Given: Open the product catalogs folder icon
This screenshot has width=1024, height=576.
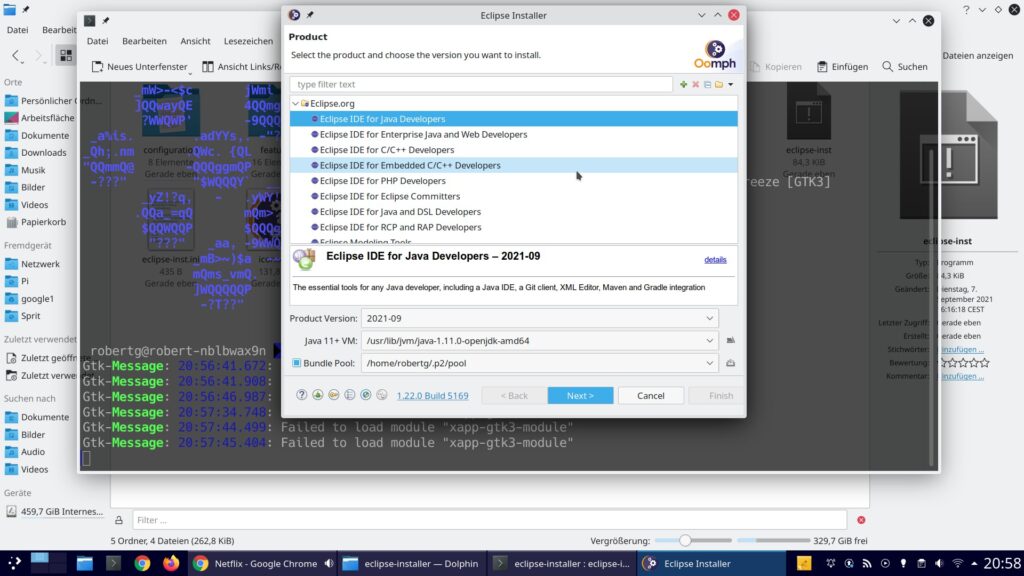Looking at the screenshot, I should point(719,84).
